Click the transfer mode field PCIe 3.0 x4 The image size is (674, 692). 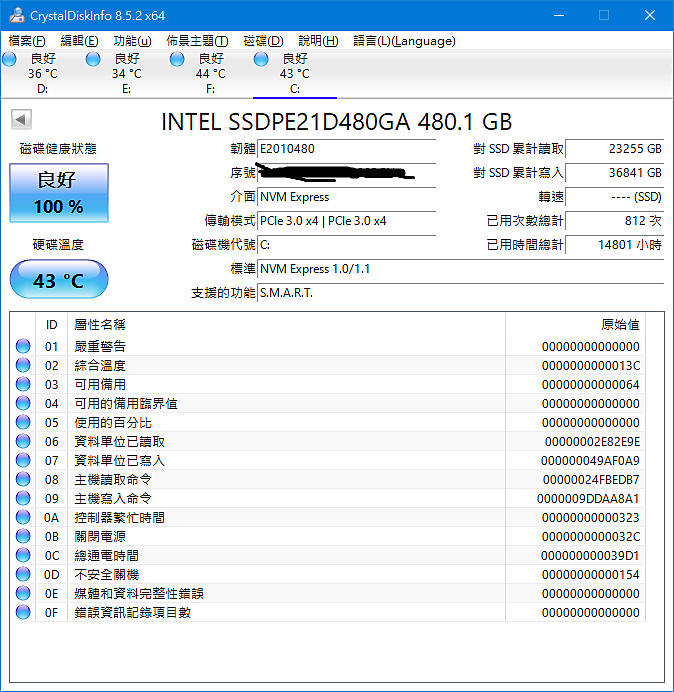pyautogui.click(x=346, y=221)
